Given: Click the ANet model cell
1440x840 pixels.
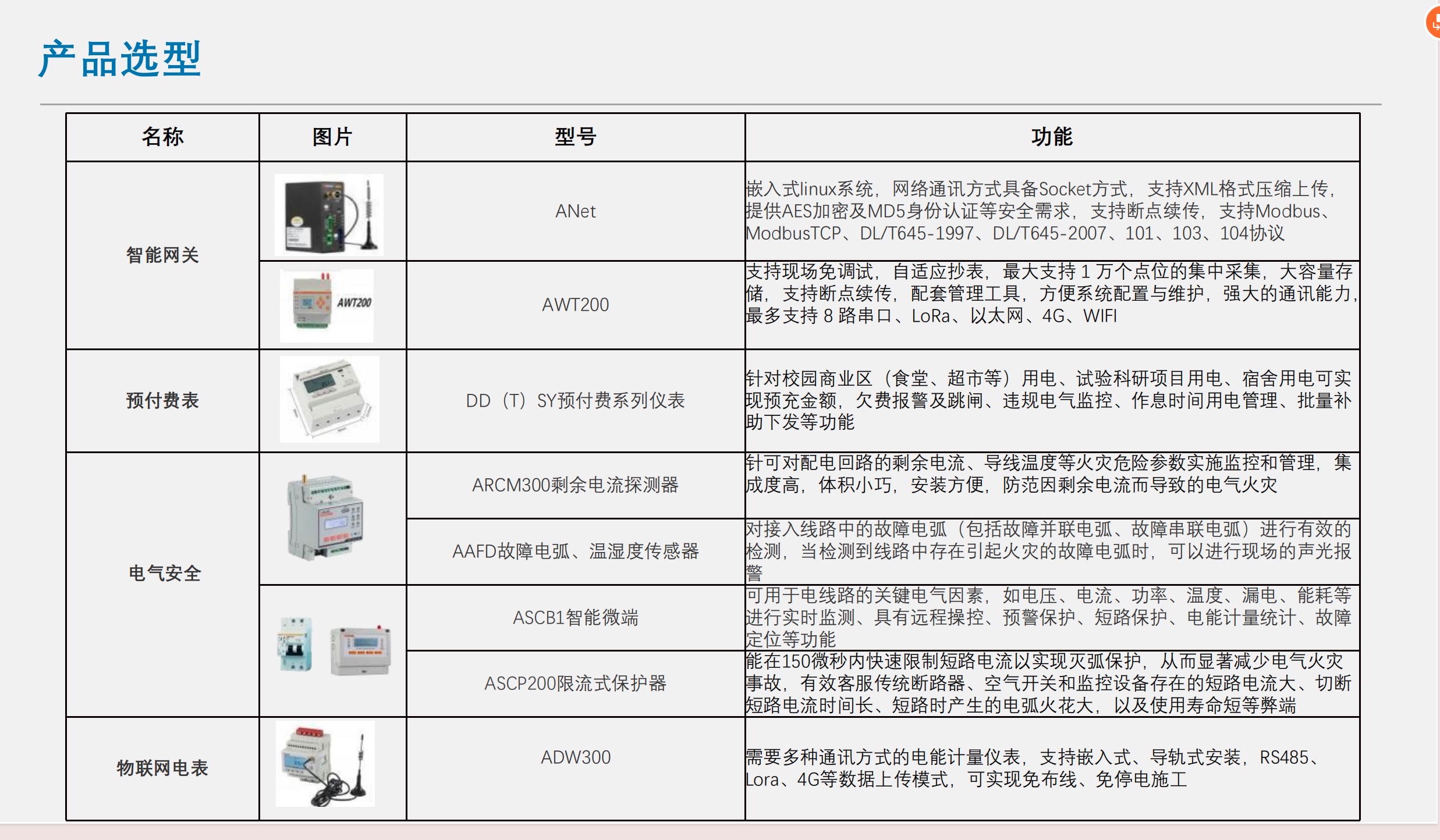Looking at the screenshot, I should coord(575,211).
